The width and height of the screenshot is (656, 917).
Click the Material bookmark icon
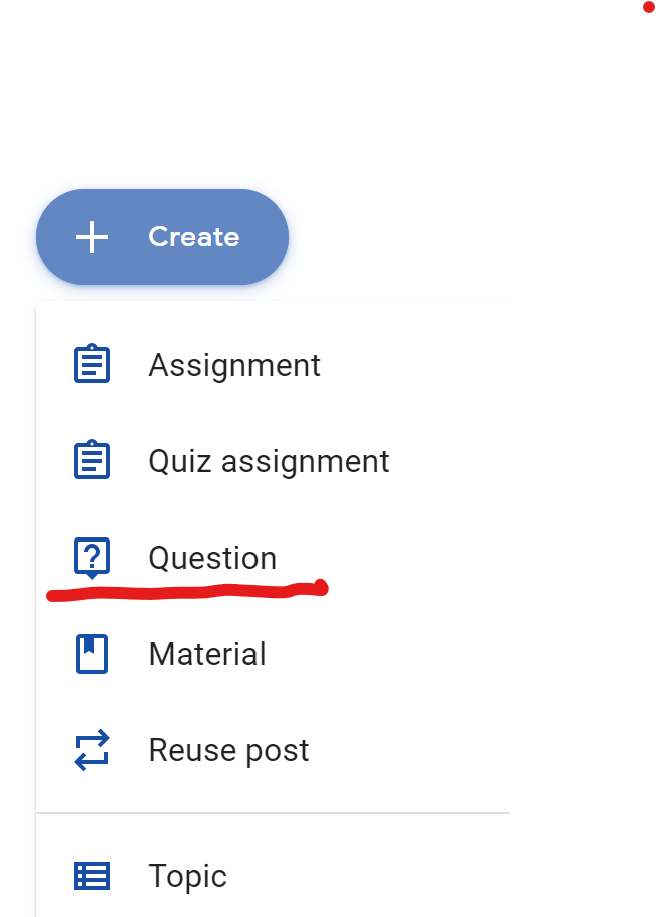click(x=92, y=654)
